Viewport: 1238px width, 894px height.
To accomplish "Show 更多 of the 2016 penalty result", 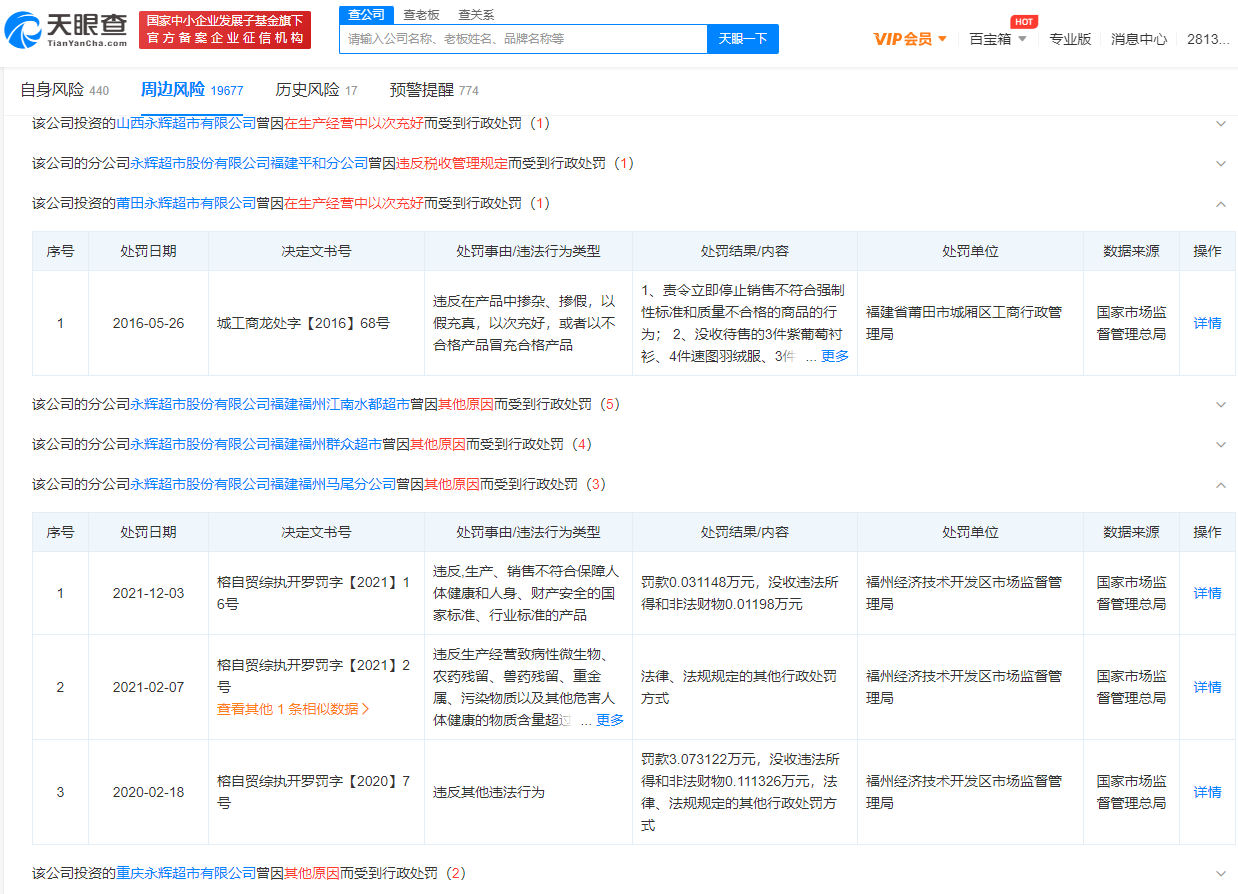I will 835,356.
